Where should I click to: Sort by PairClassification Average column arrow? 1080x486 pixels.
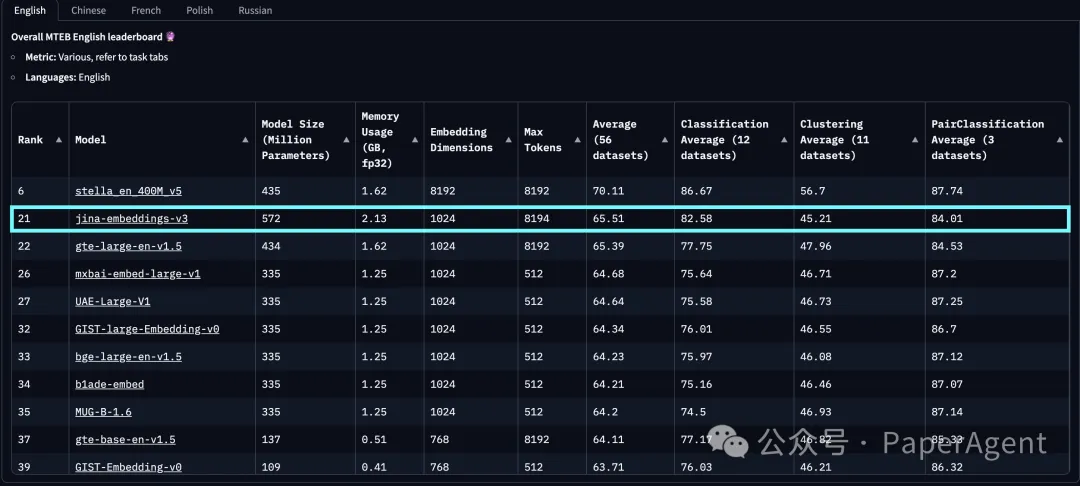(1060, 140)
